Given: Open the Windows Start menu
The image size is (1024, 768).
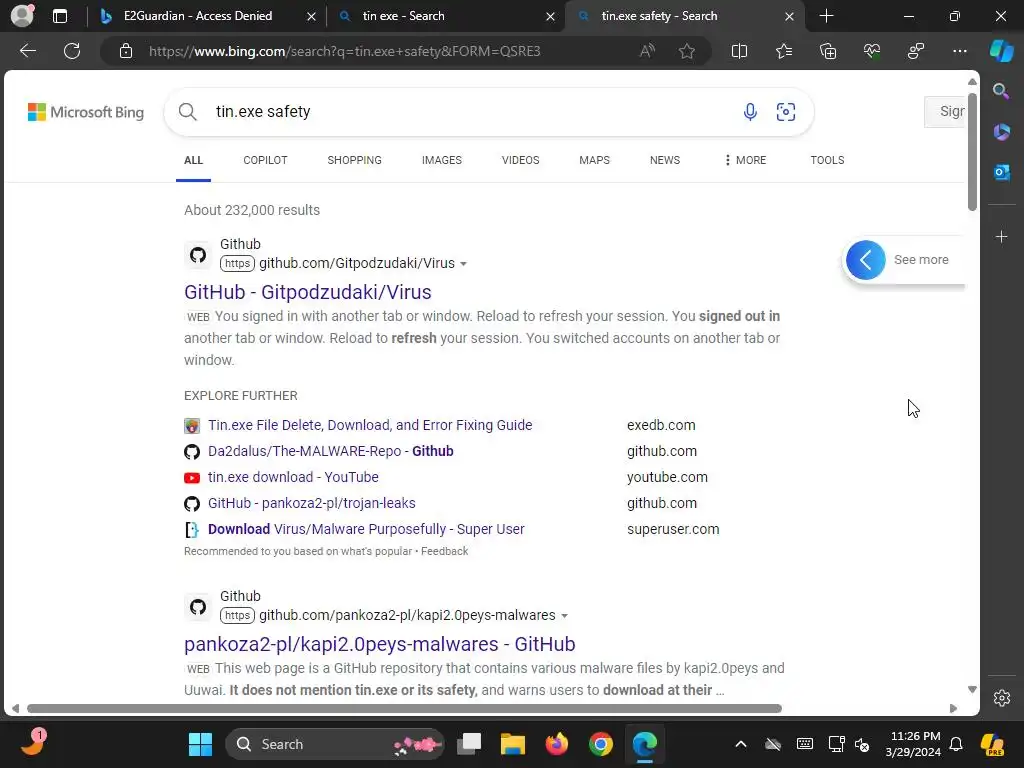Looking at the screenshot, I should click(x=200, y=744).
